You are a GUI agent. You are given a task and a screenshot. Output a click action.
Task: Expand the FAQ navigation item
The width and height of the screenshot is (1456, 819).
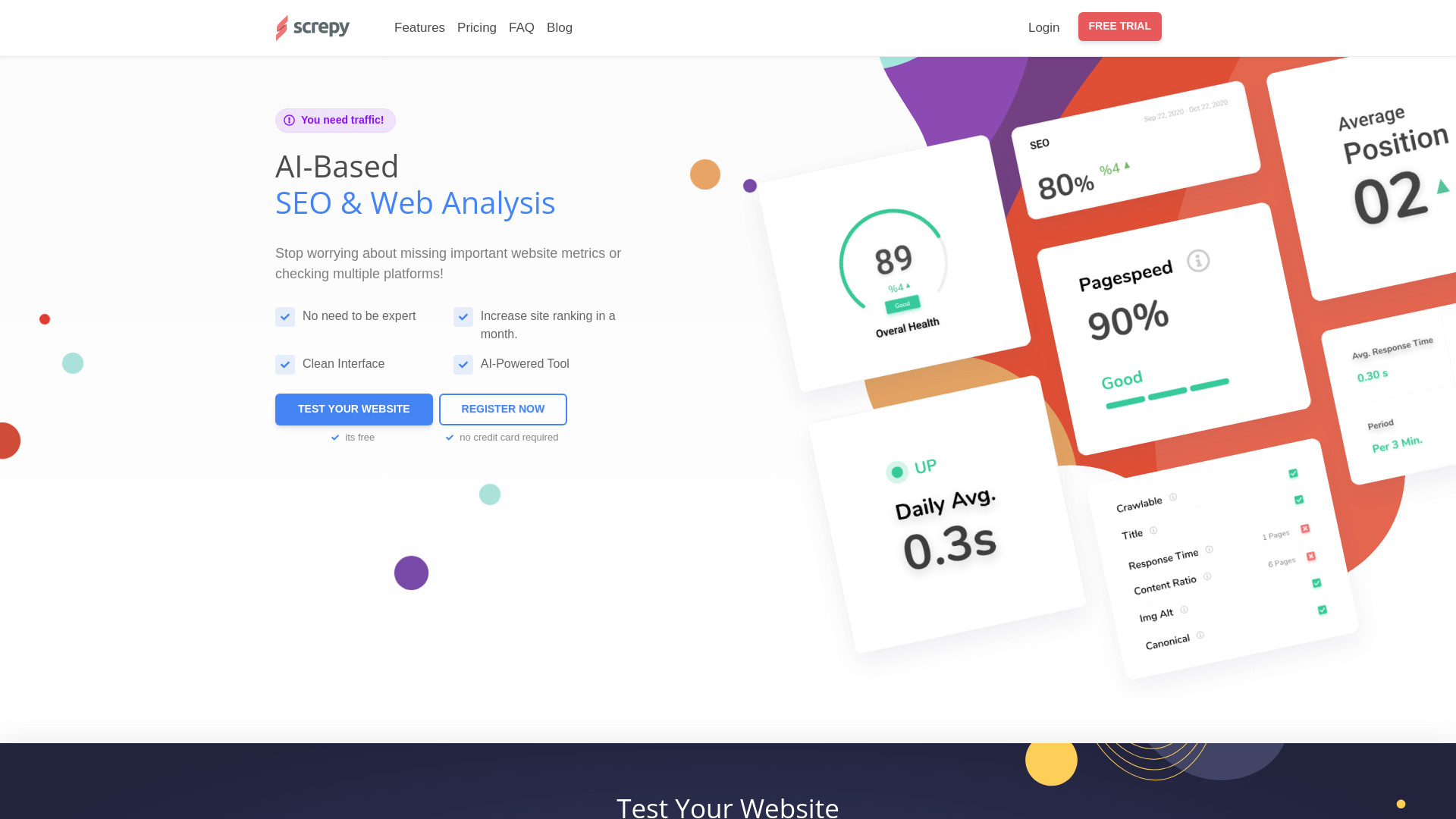pyautogui.click(x=521, y=27)
